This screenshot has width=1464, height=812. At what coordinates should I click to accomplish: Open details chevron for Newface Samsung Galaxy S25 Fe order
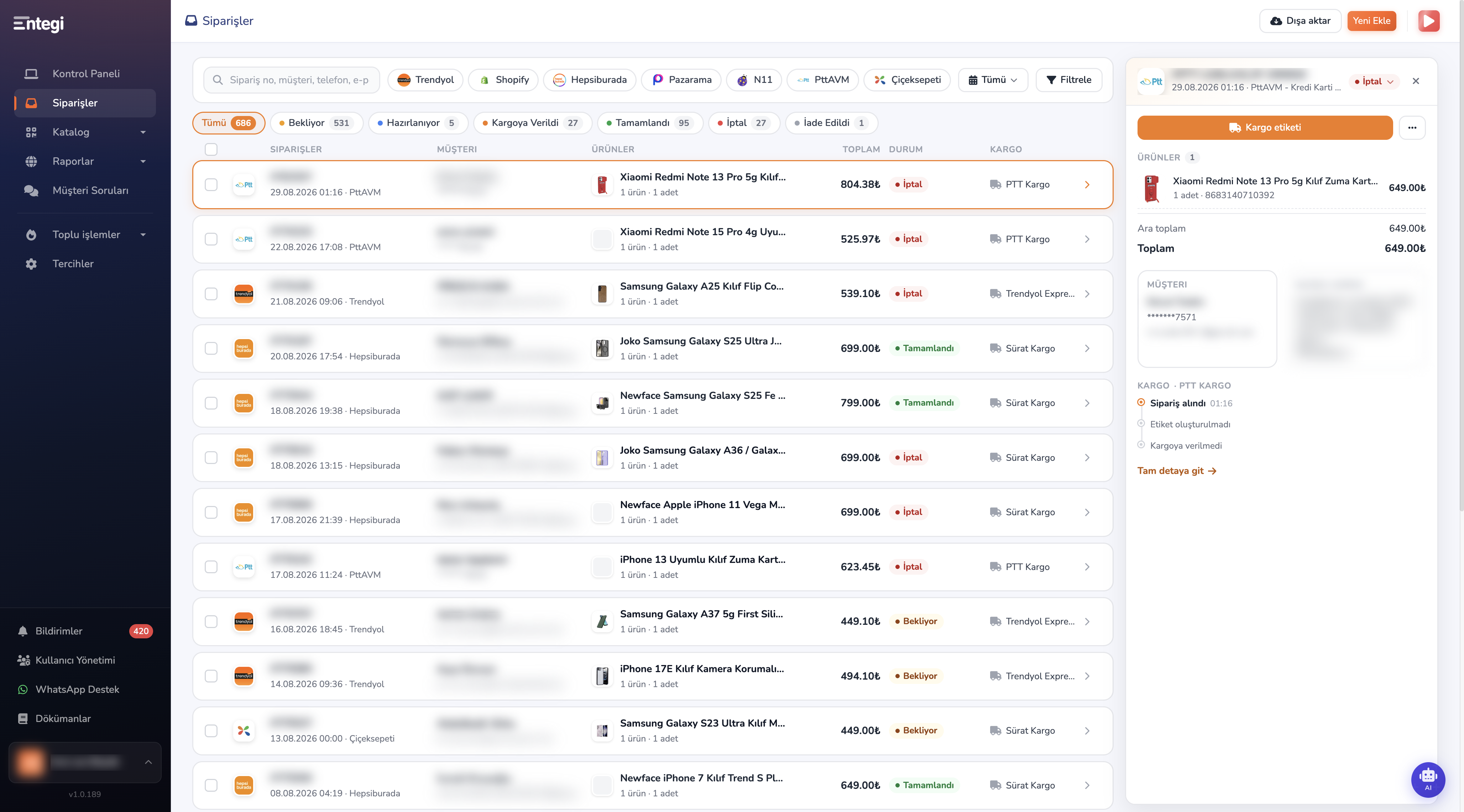[1087, 403]
